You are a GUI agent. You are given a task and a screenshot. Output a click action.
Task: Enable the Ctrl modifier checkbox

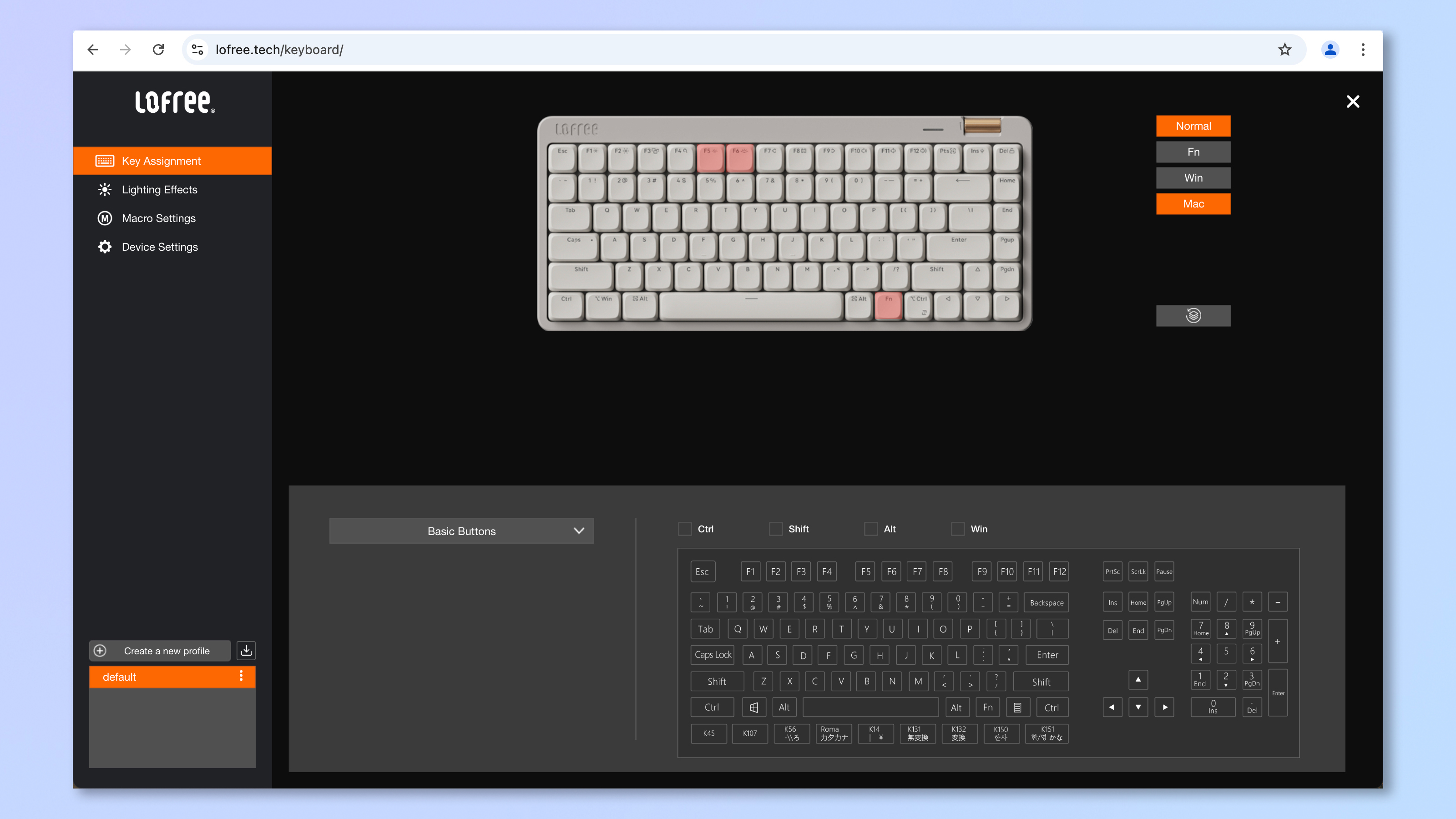click(x=685, y=529)
